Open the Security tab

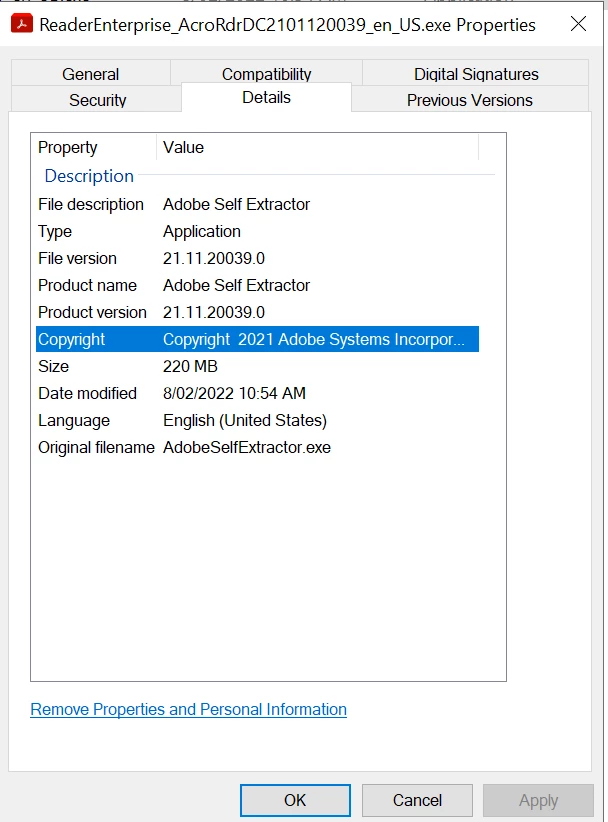pos(97,100)
